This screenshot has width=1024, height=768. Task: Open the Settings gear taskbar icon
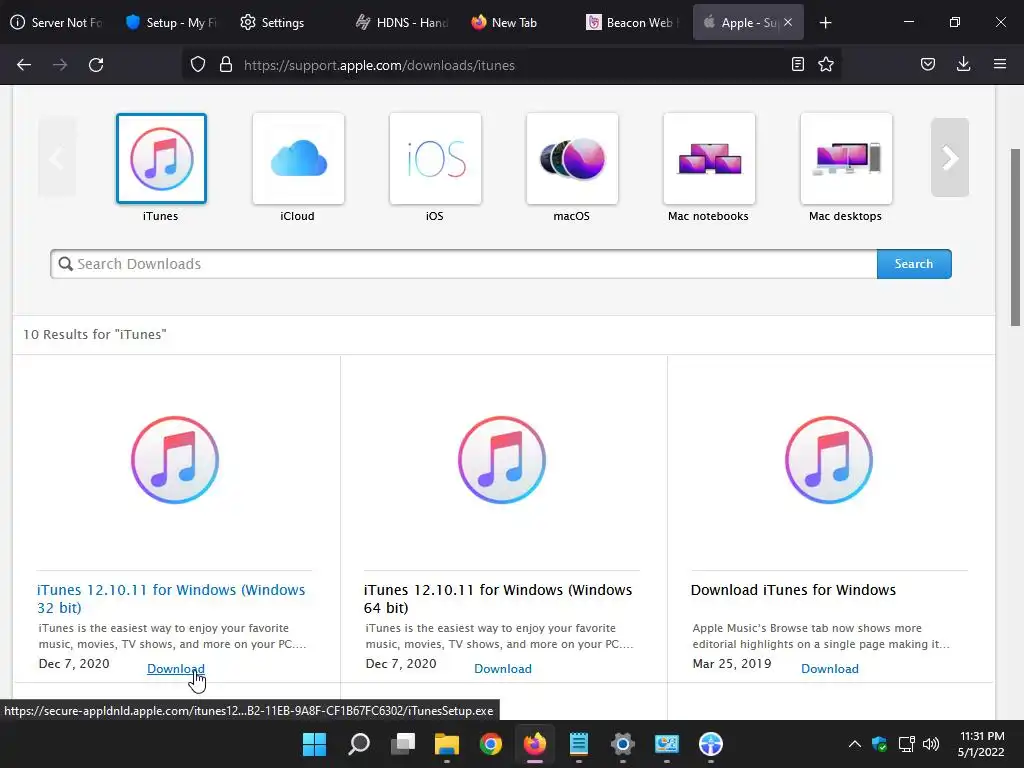click(622, 744)
